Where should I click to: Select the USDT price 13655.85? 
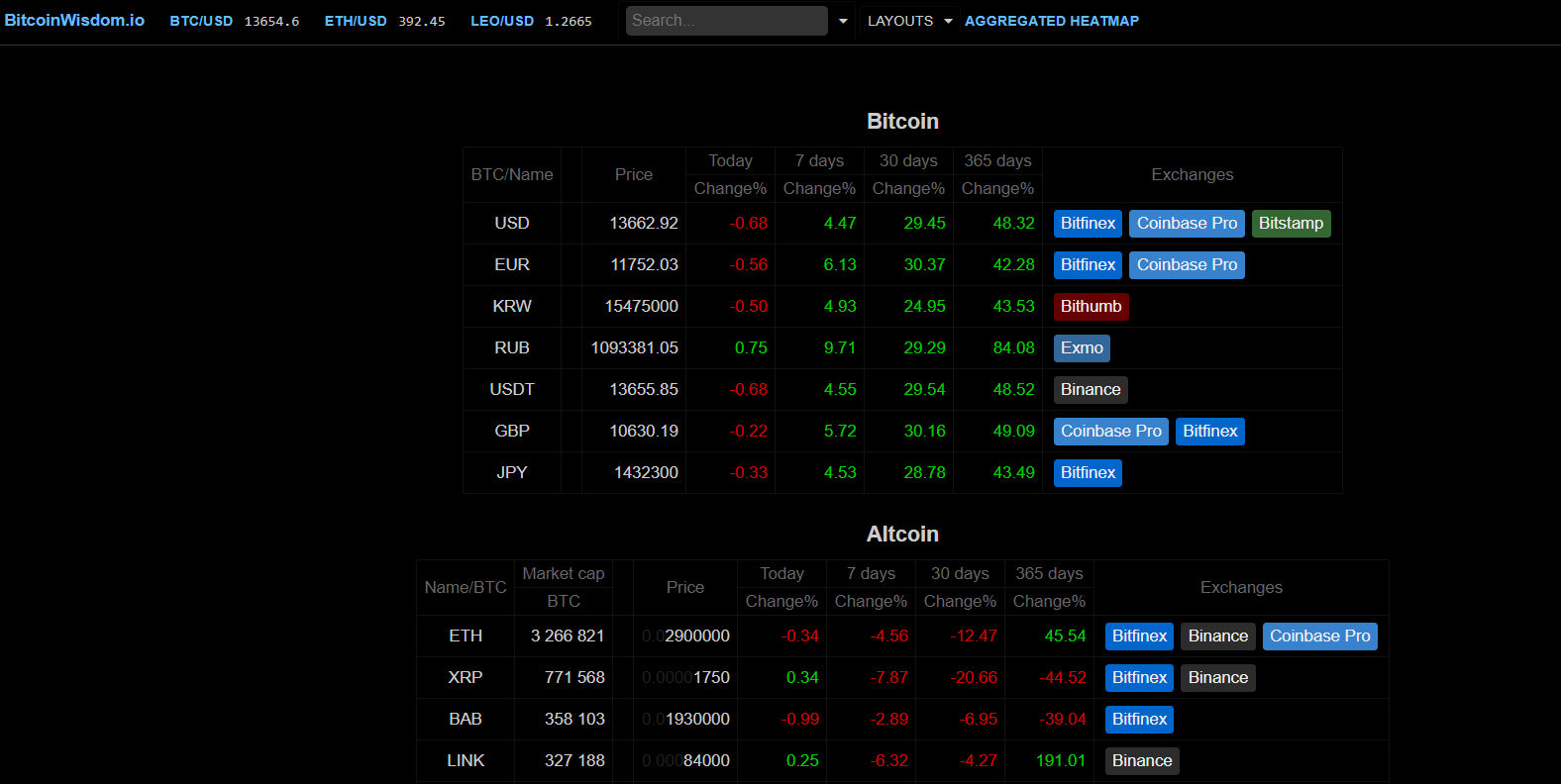pos(644,390)
